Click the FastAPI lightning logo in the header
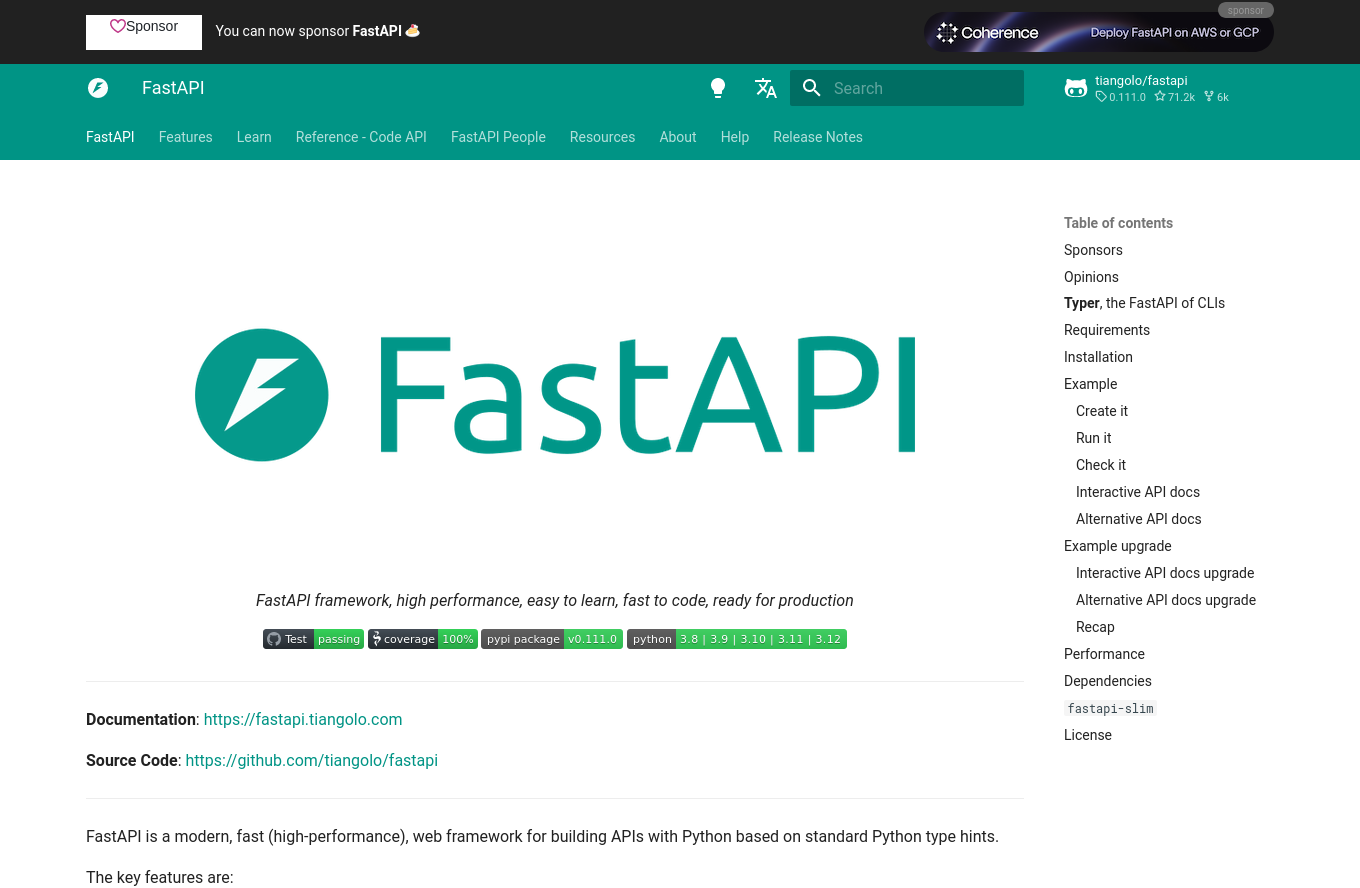This screenshot has height=888, width=1360. [x=98, y=88]
